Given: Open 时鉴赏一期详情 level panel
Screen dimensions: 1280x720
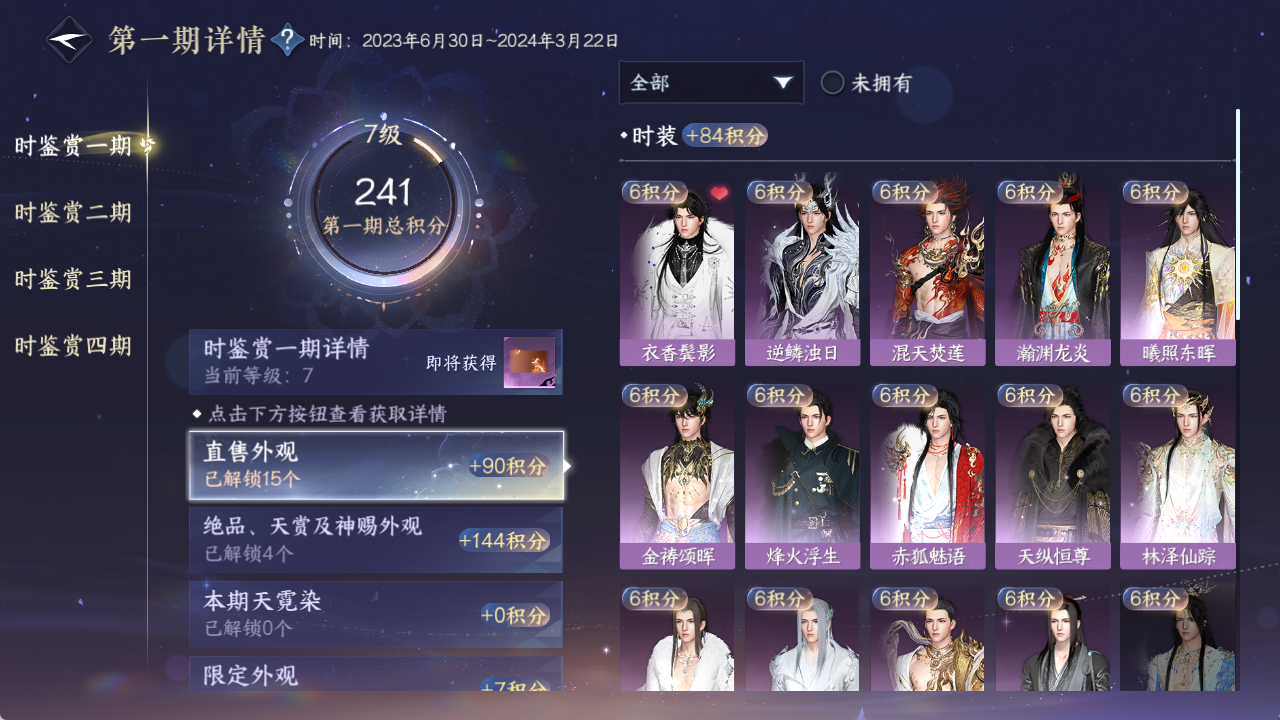Looking at the screenshot, I should point(376,362).
